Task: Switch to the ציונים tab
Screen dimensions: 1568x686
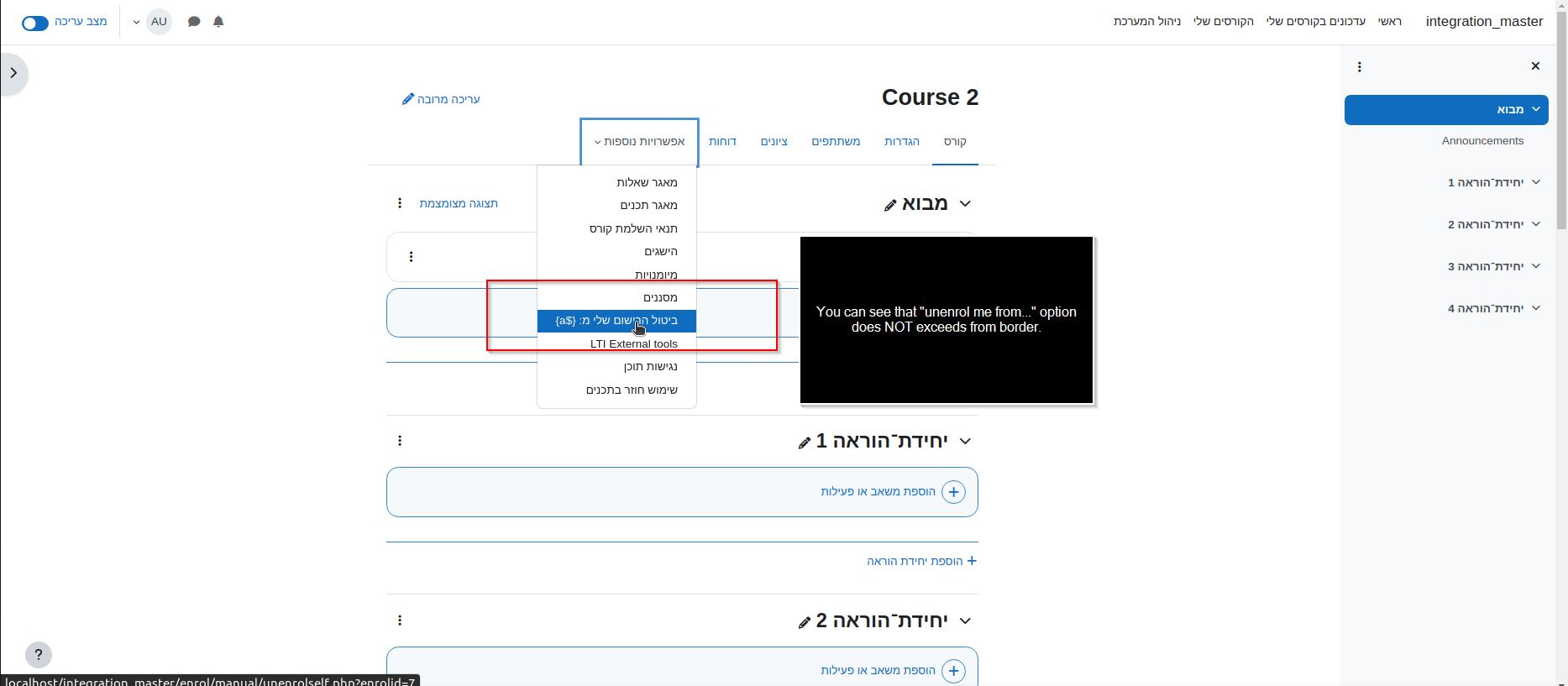Action: (774, 142)
